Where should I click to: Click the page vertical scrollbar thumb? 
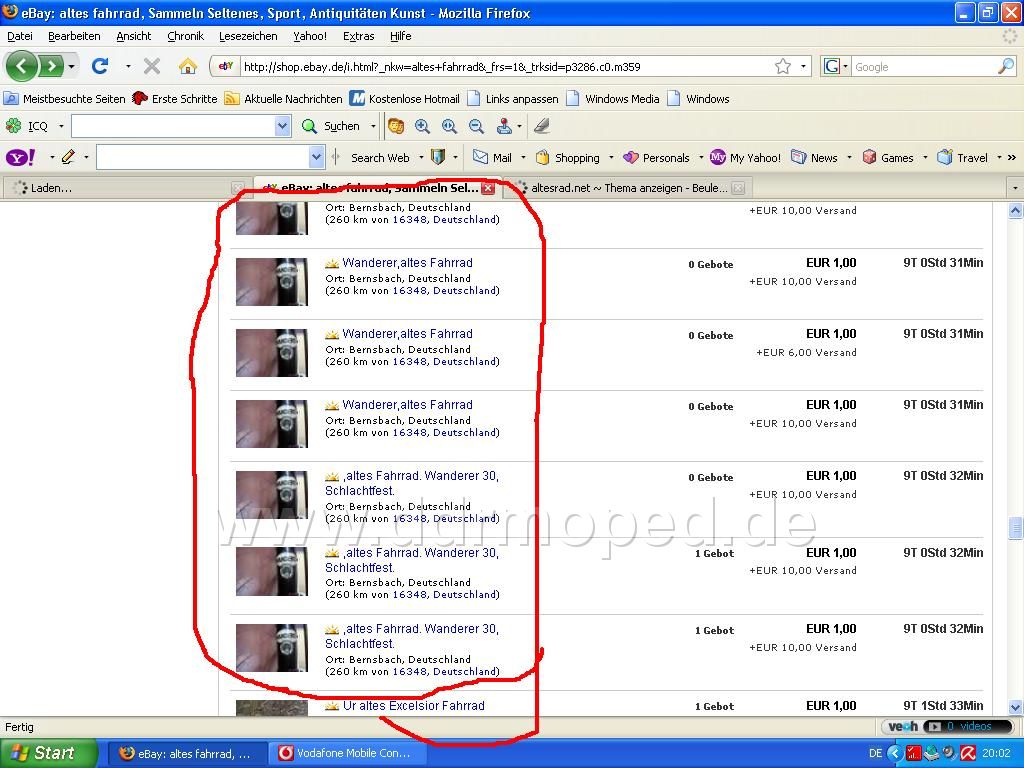(1015, 528)
